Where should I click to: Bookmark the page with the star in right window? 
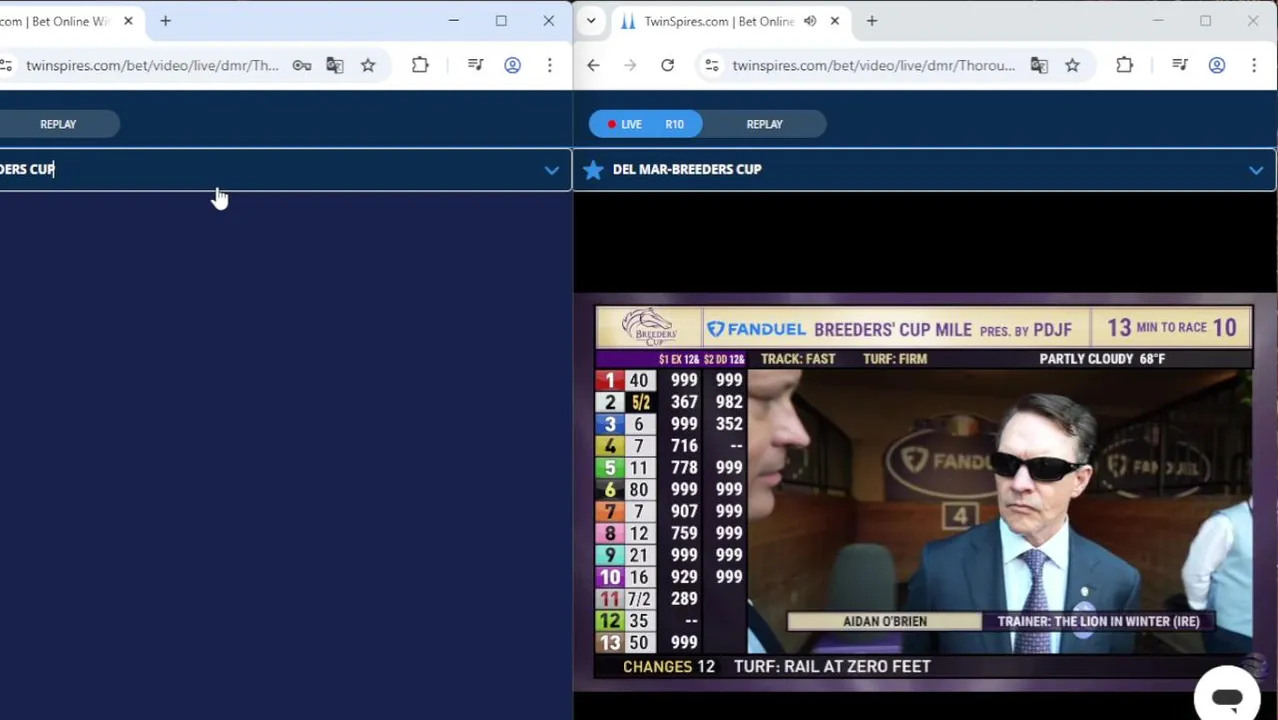click(1072, 66)
